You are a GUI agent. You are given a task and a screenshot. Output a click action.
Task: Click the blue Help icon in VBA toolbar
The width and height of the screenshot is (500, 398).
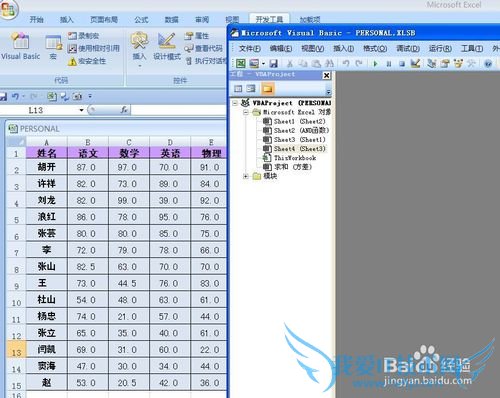coord(488,63)
